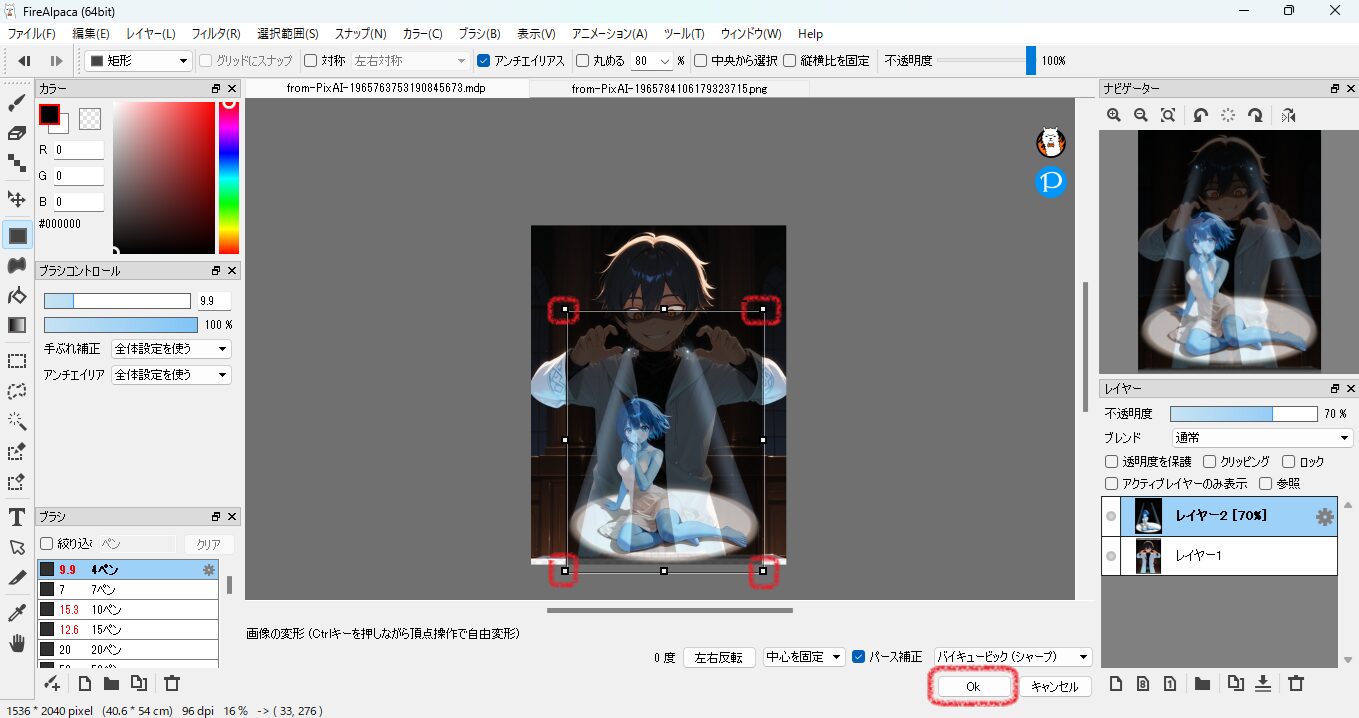Select the Text tool in the toolbar
Image resolution: width=1359 pixels, height=718 pixels.
[17, 517]
